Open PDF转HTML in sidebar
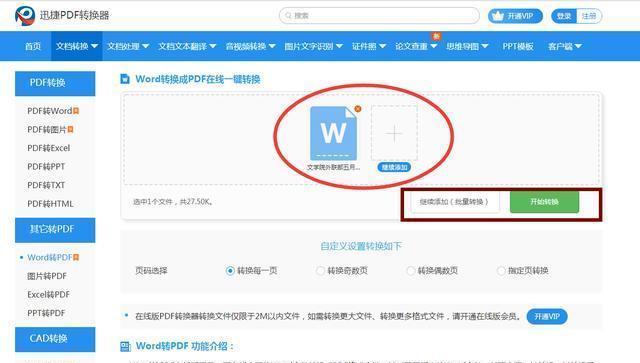The height and width of the screenshot is (363, 640). 50,204
